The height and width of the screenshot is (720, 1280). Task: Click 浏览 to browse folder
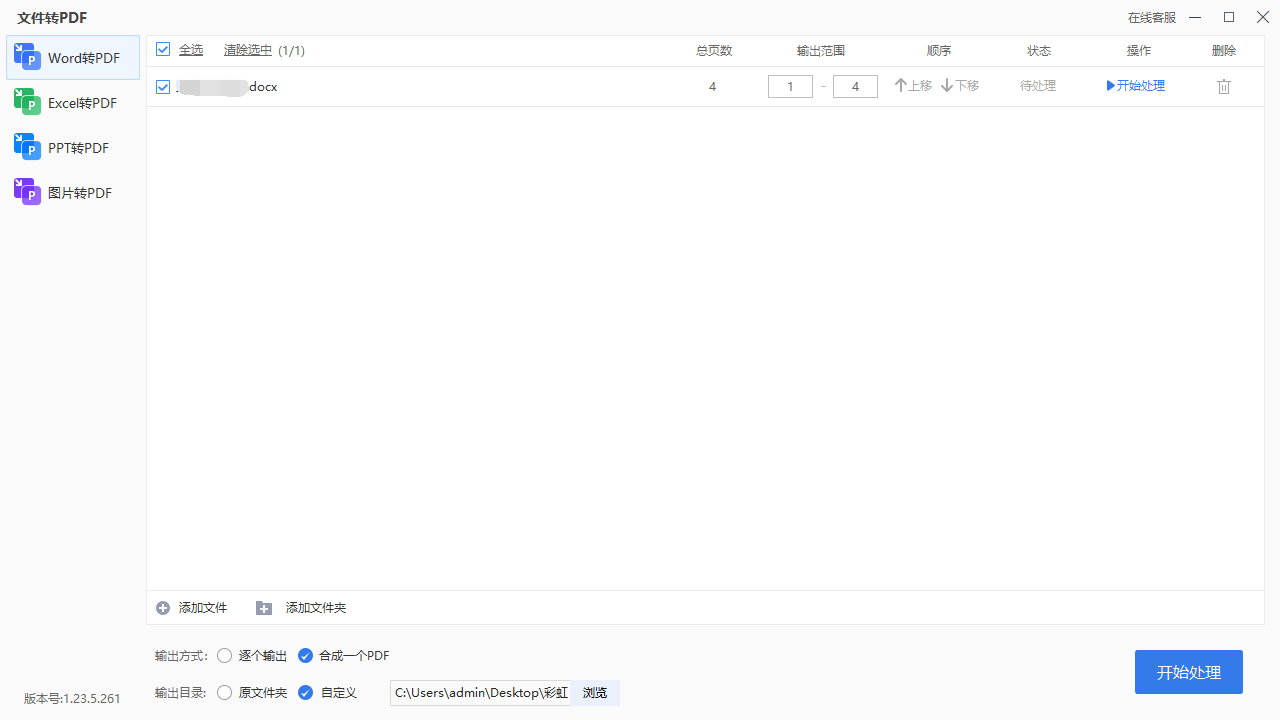click(595, 692)
